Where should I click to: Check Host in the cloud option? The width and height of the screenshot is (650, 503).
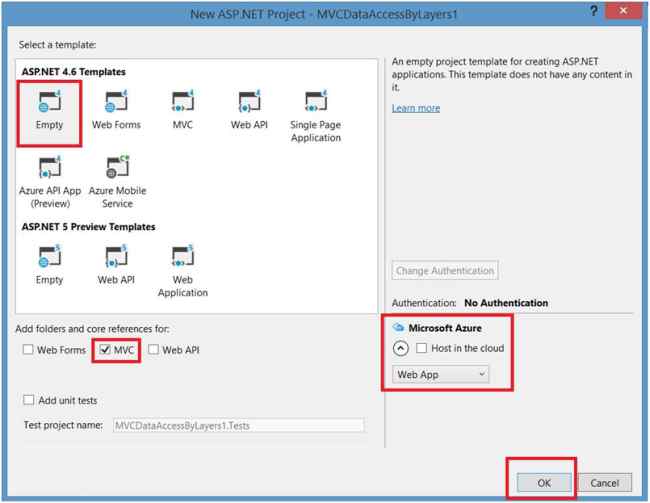coord(422,348)
